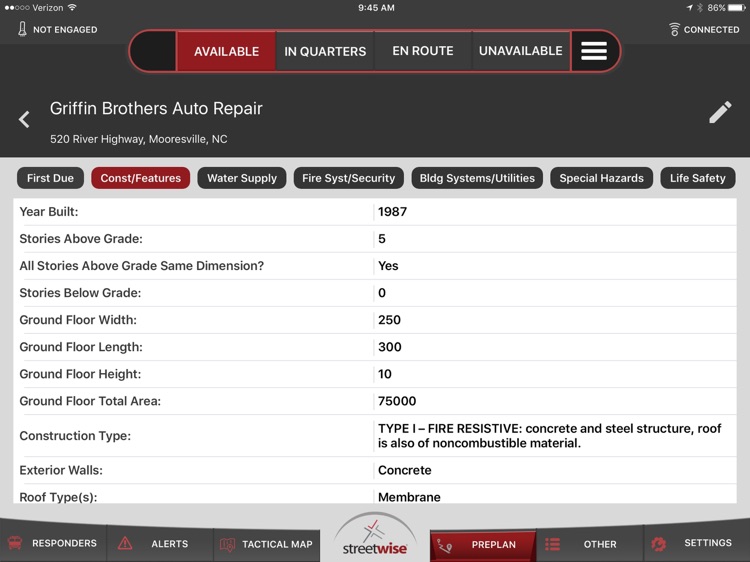Viewport: 750px width, 562px height.
Task: Open the Water Supply tab
Action: click(242, 178)
